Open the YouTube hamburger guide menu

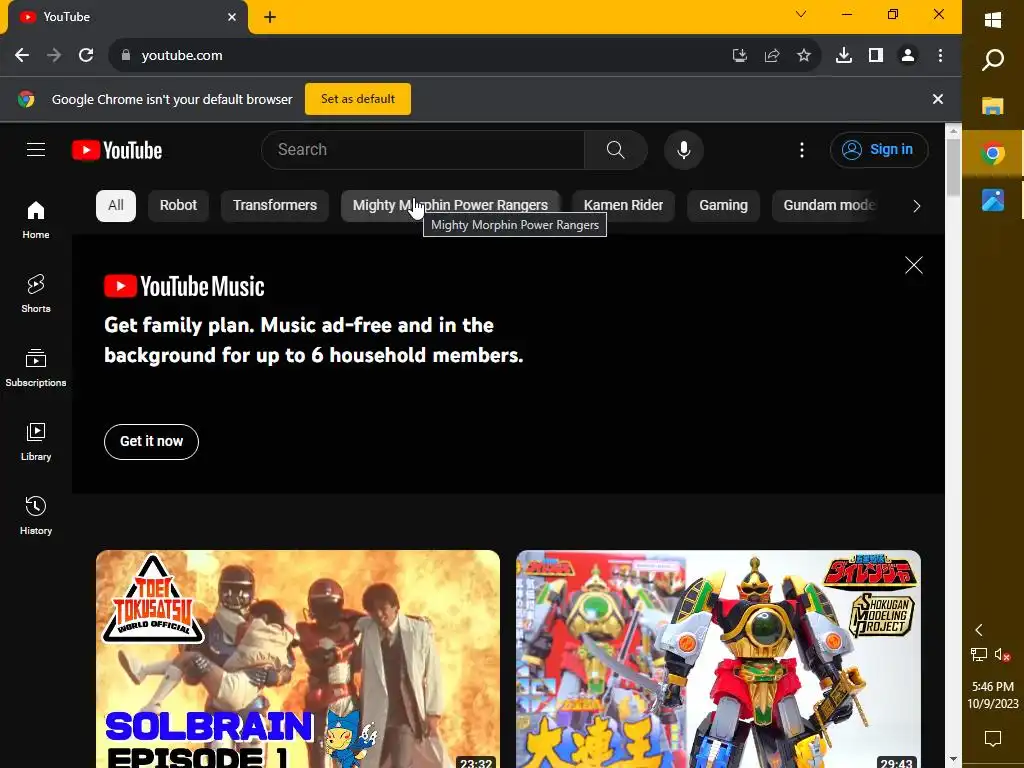click(36, 150)
